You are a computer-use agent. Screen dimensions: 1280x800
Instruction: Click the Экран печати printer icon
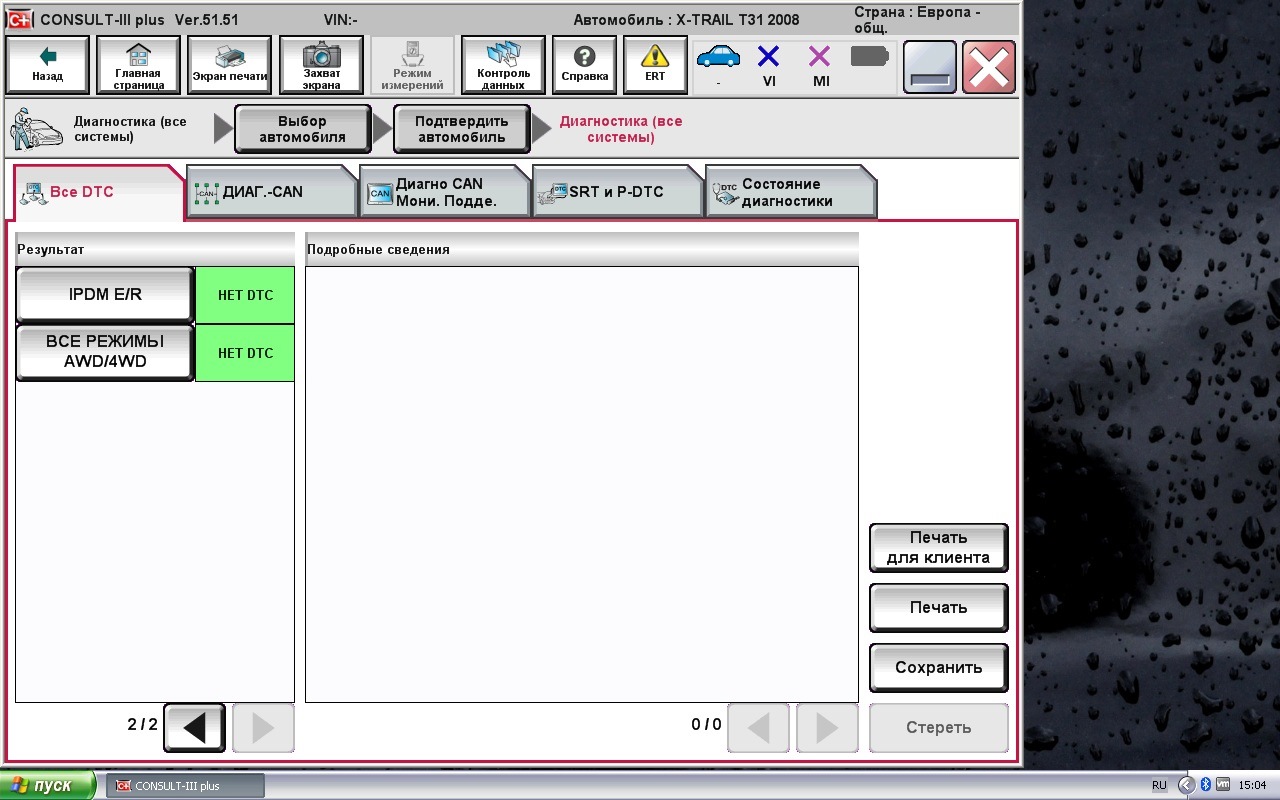[229, 66]
